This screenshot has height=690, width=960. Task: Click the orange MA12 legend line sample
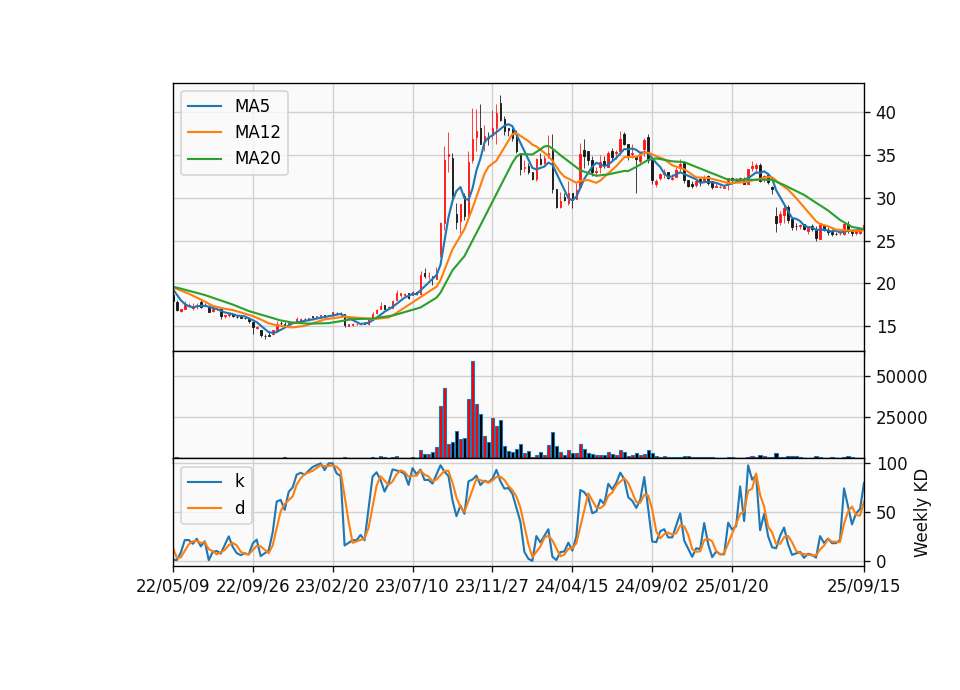point(204,132)
